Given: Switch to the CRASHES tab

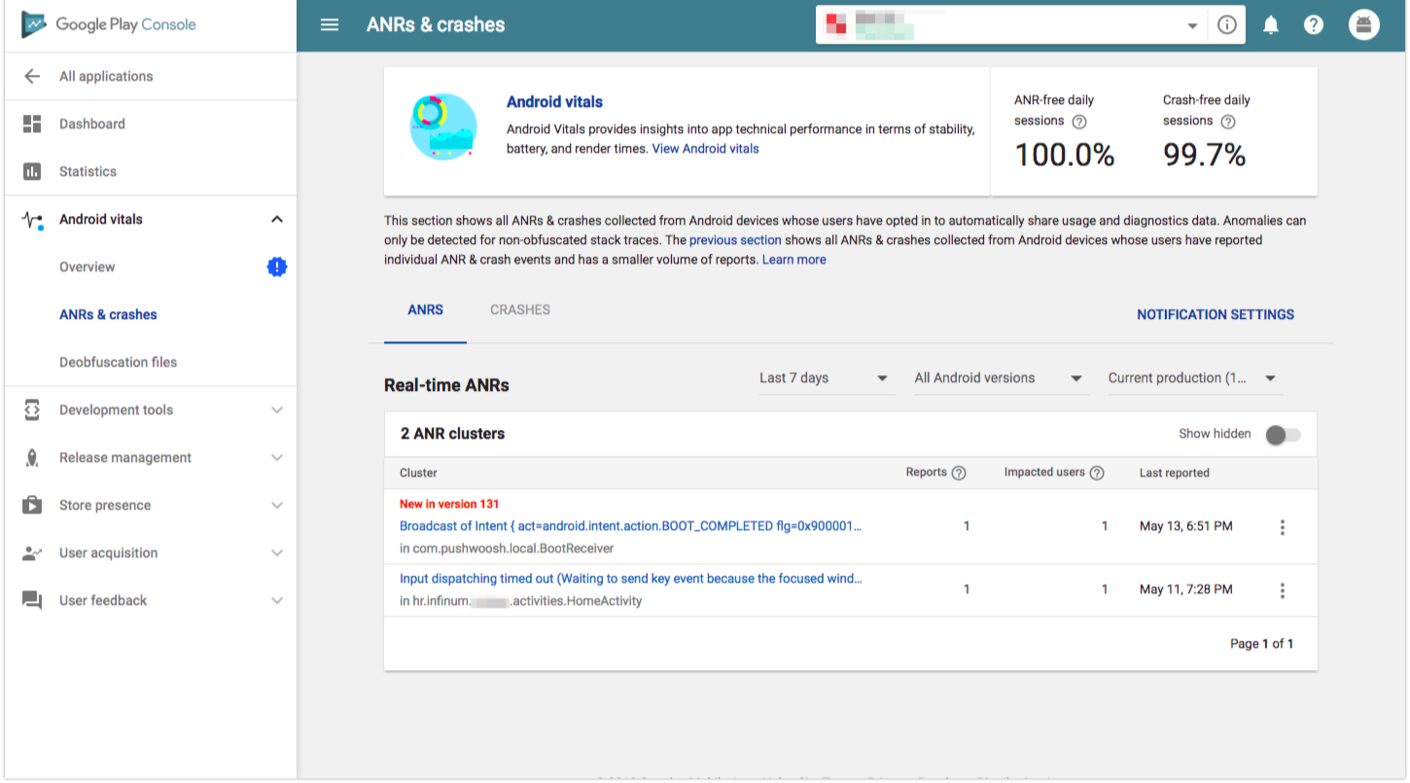Looking at the screenshot, I should click(520, 310).
